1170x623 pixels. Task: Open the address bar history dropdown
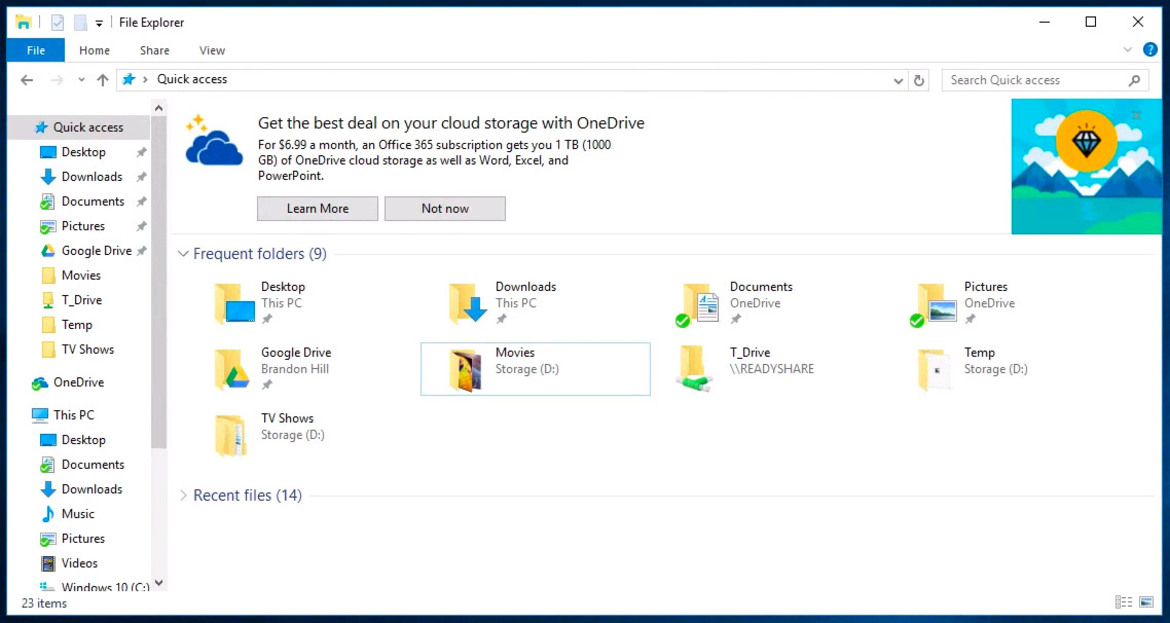pos(898,81)
